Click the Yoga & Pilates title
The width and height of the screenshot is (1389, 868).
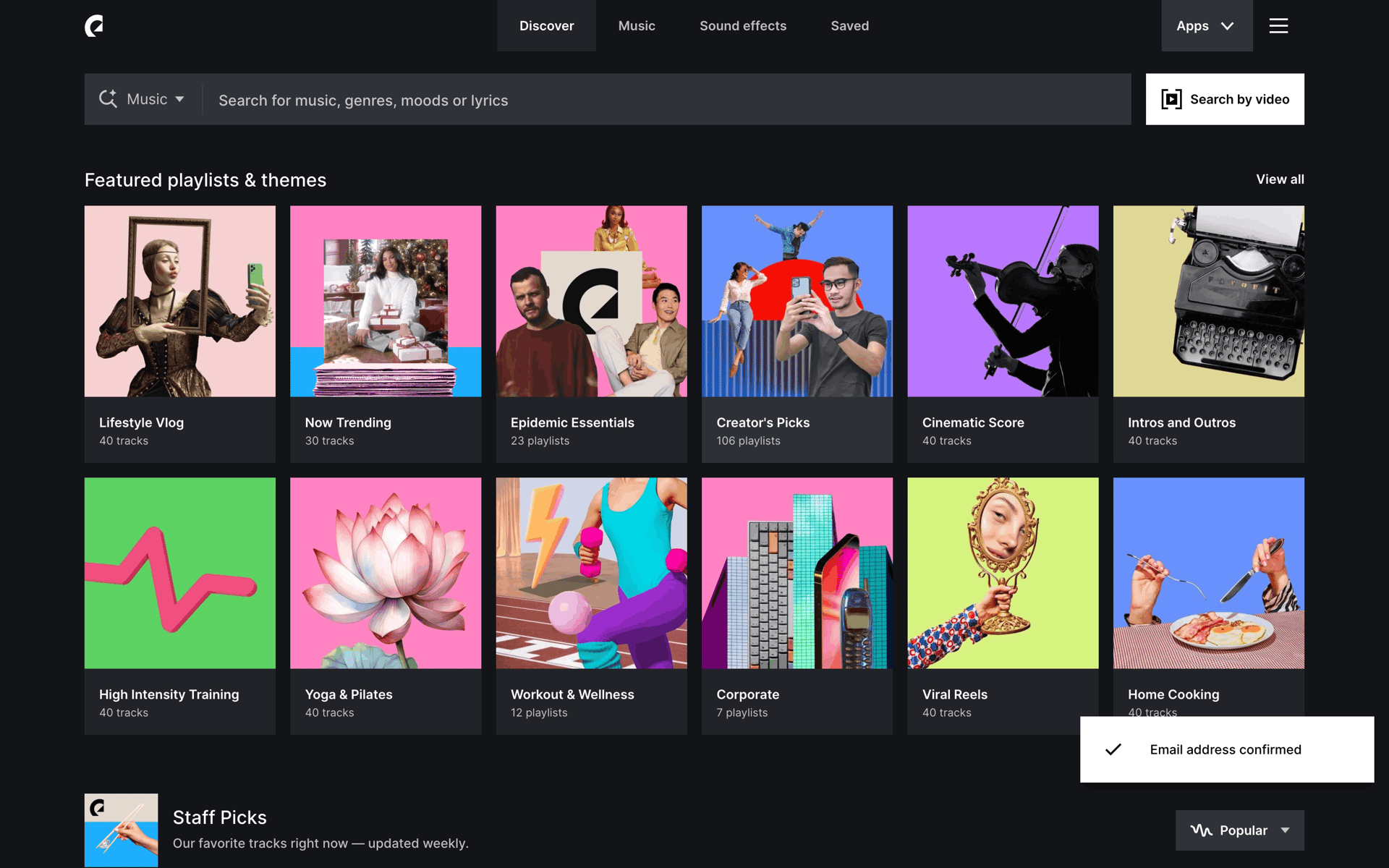pyautogui.click(x=349, y=694)
